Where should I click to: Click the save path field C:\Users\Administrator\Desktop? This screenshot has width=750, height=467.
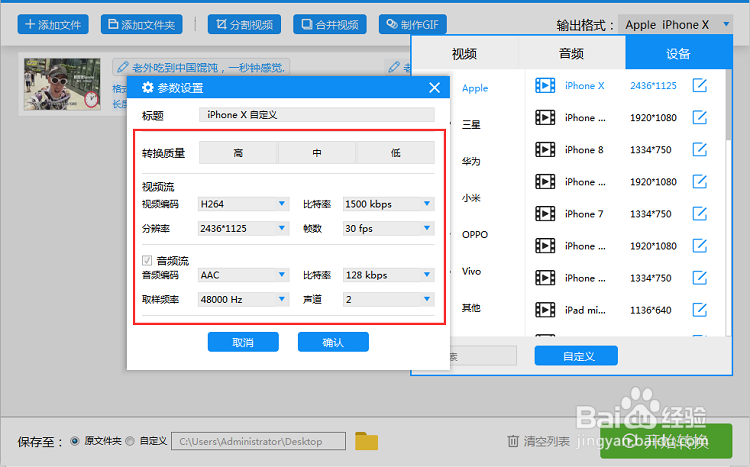pyautogui.click(x=258, y=441)
